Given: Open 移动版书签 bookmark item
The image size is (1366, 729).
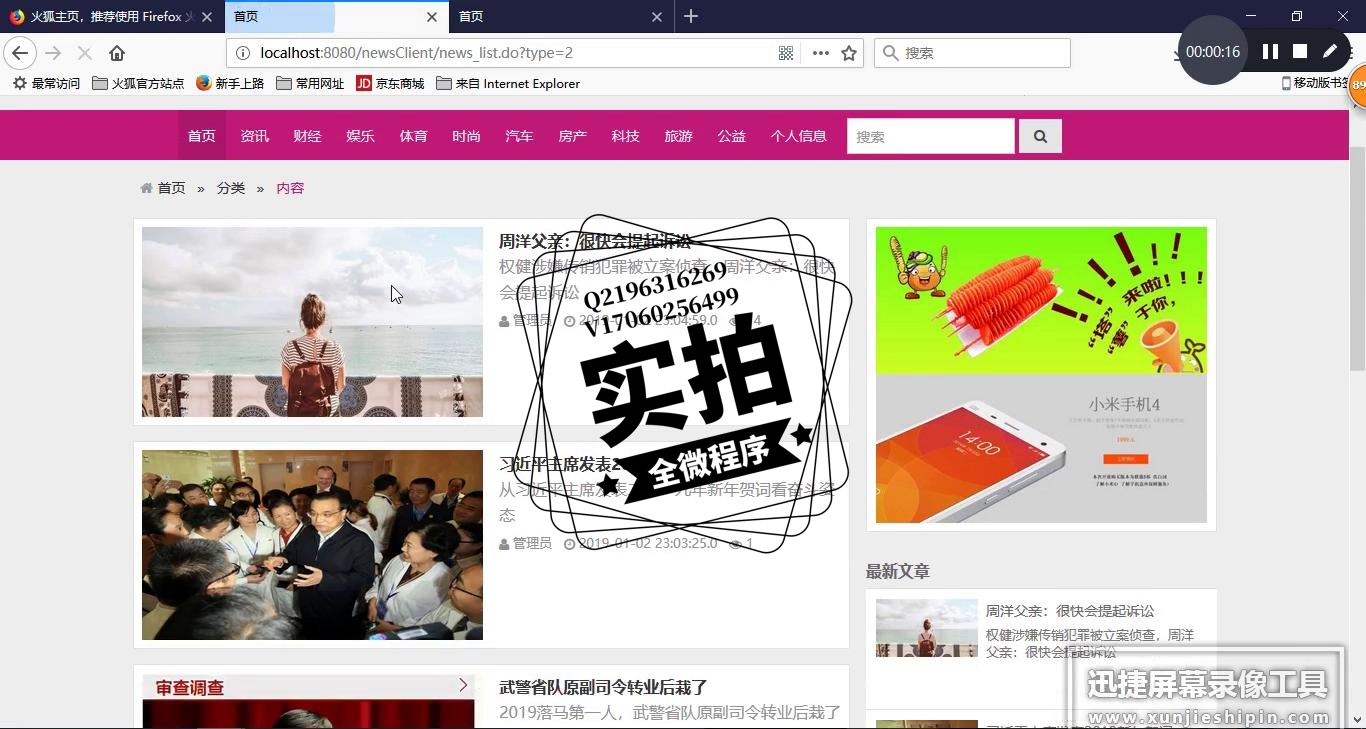Looking at the screenshot, I should 1316,83.
